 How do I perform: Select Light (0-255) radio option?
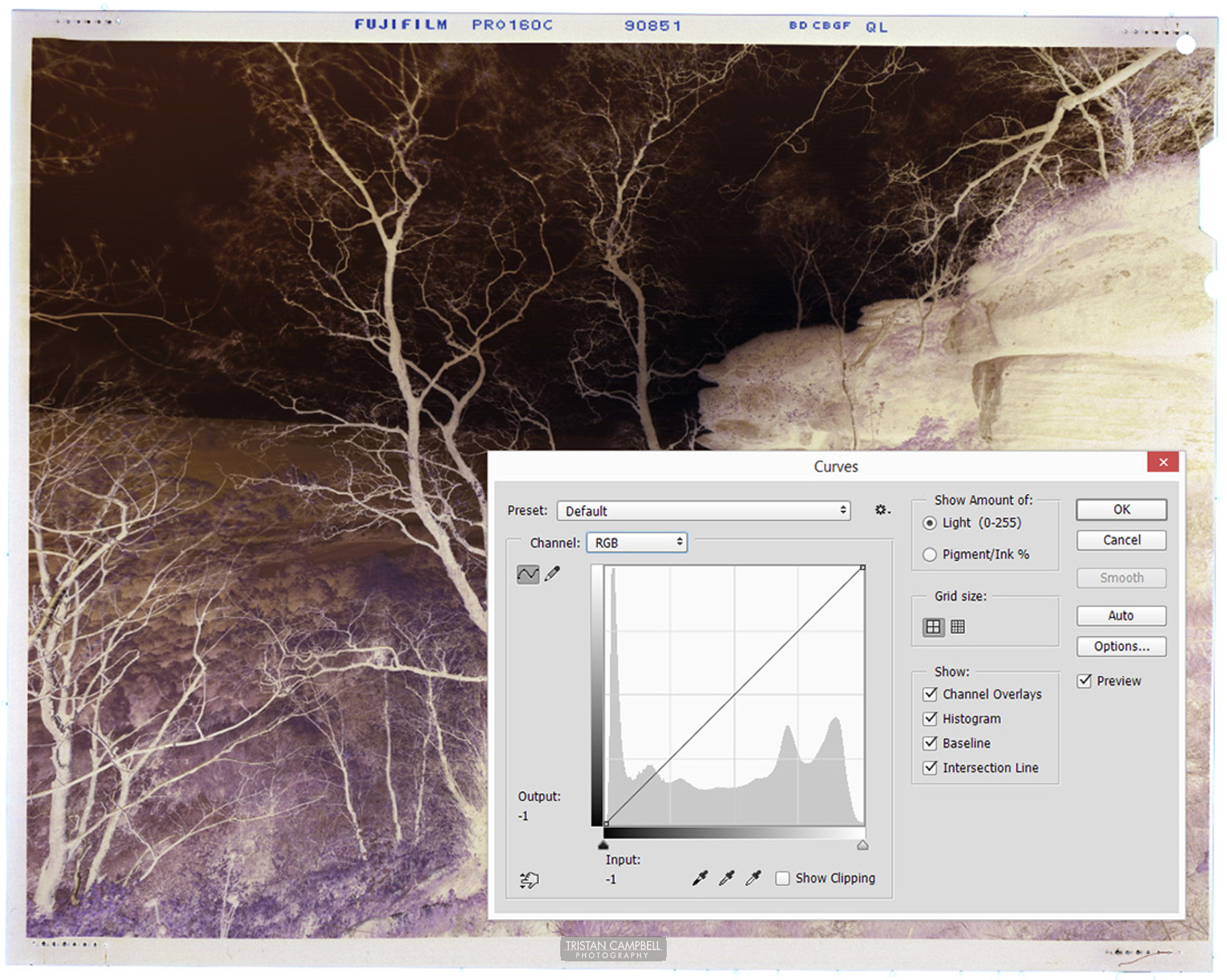coord(930,523)
